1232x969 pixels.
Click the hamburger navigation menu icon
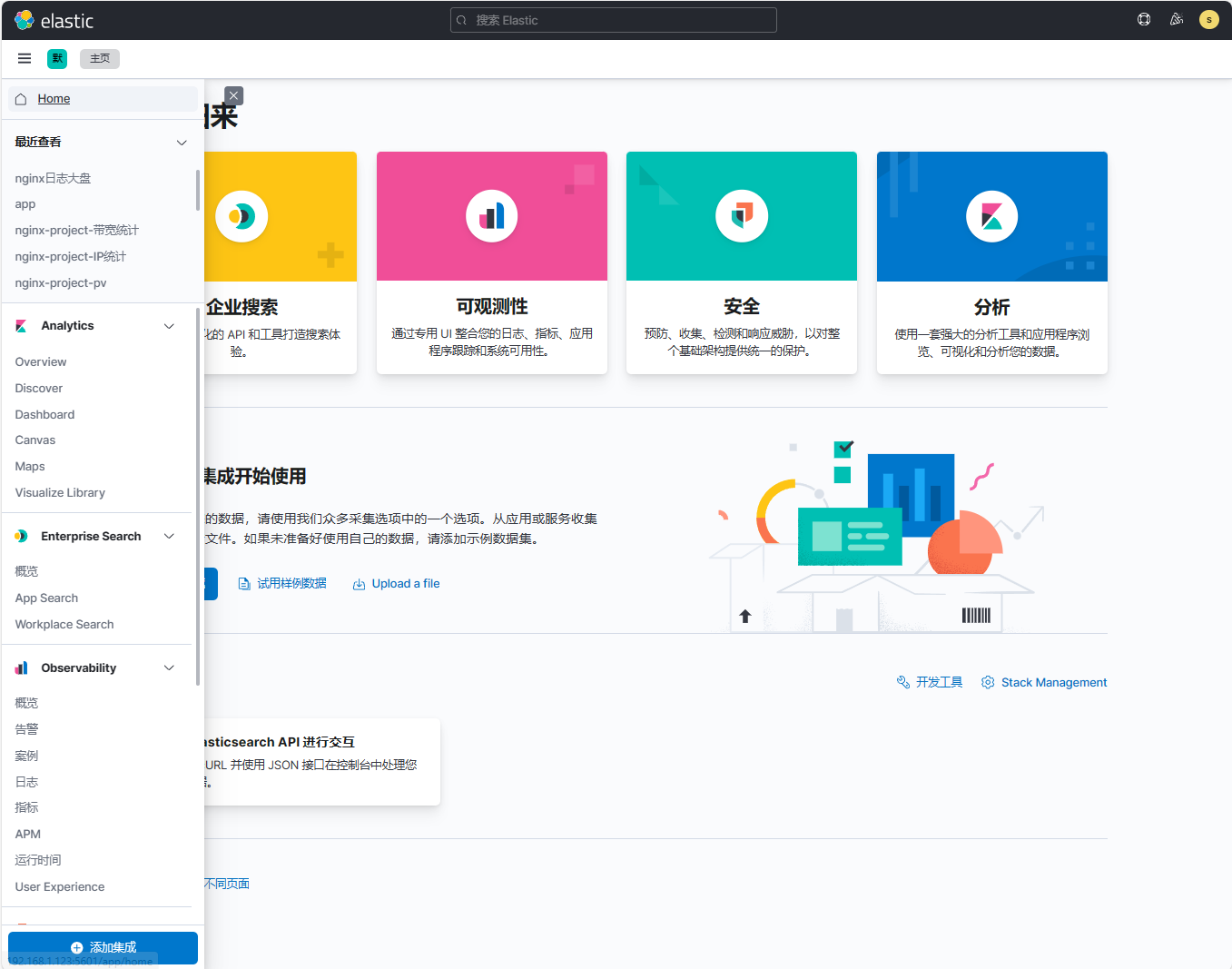click(x=25, y=58)
